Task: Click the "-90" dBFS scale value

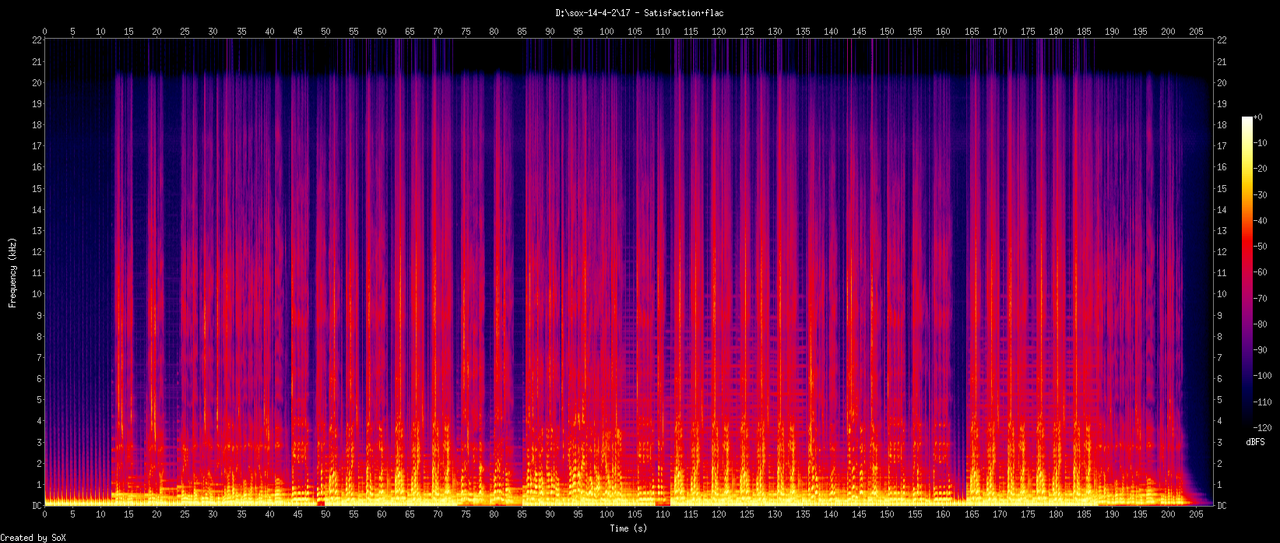Action: pyautogui.click(x=1260, y=351)
